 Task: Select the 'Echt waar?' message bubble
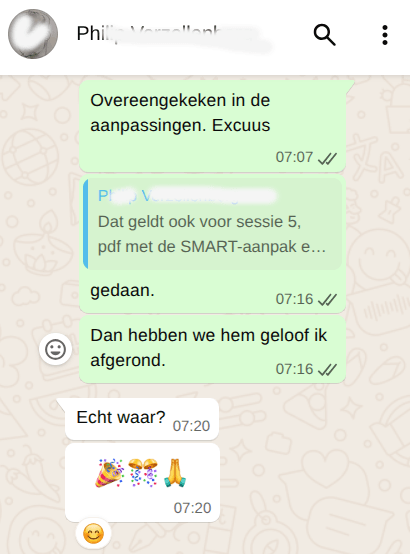(142, 419)
